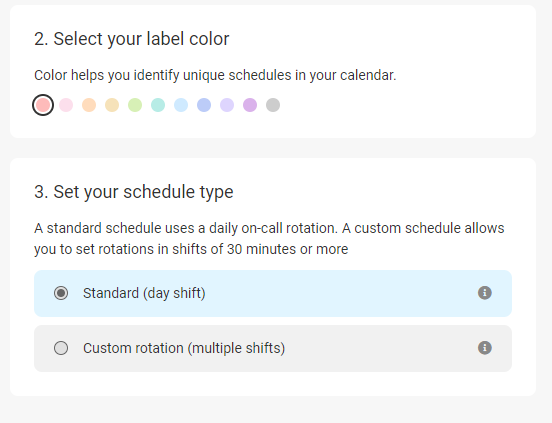Screen dimensions: 552x423
Task: Pick the selected salmon red label color
Action: [x=43, y=105]
